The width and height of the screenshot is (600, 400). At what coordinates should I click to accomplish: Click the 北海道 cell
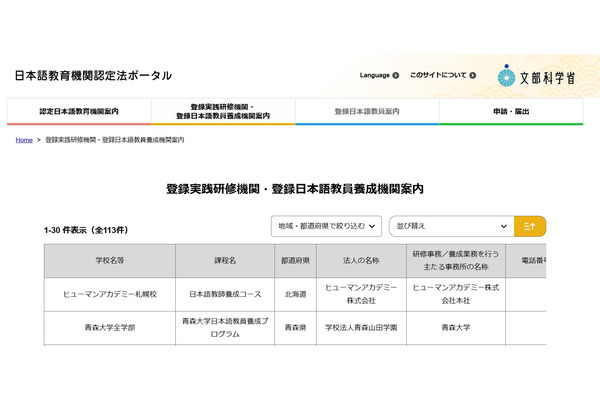pos(295,294)
